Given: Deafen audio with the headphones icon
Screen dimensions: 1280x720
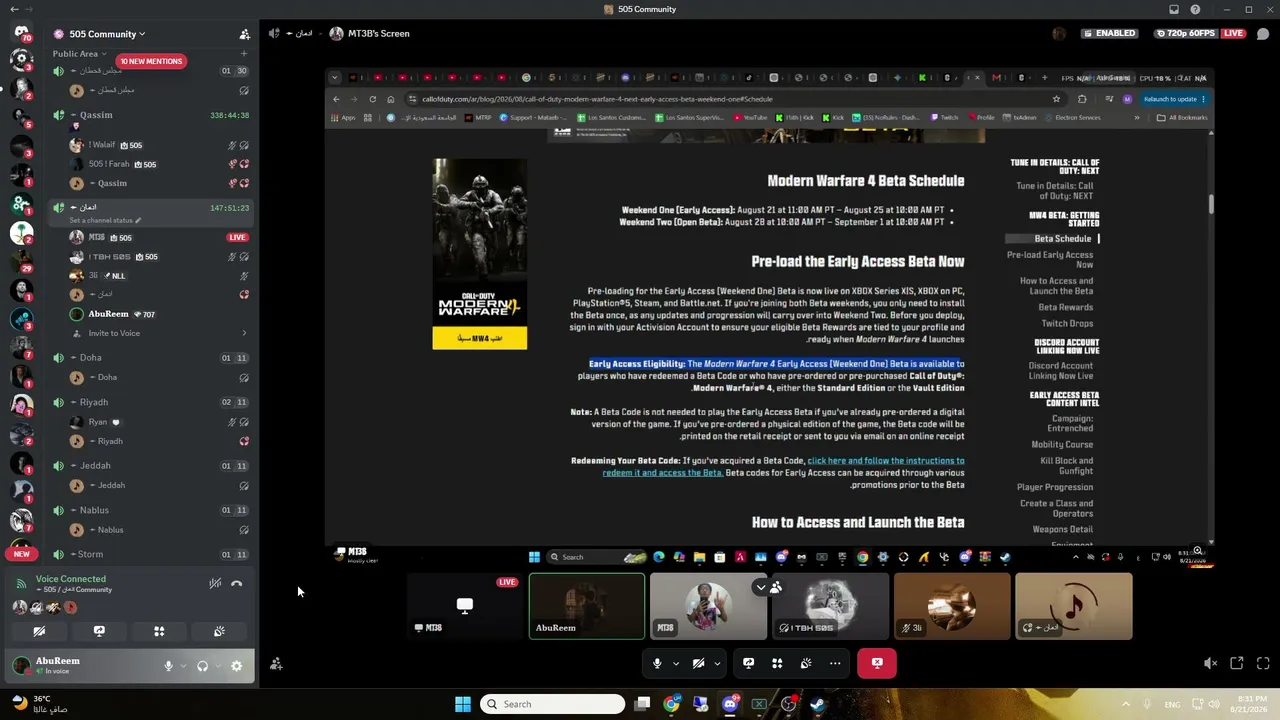Looking at the screenshot, I should click(202, 666).
